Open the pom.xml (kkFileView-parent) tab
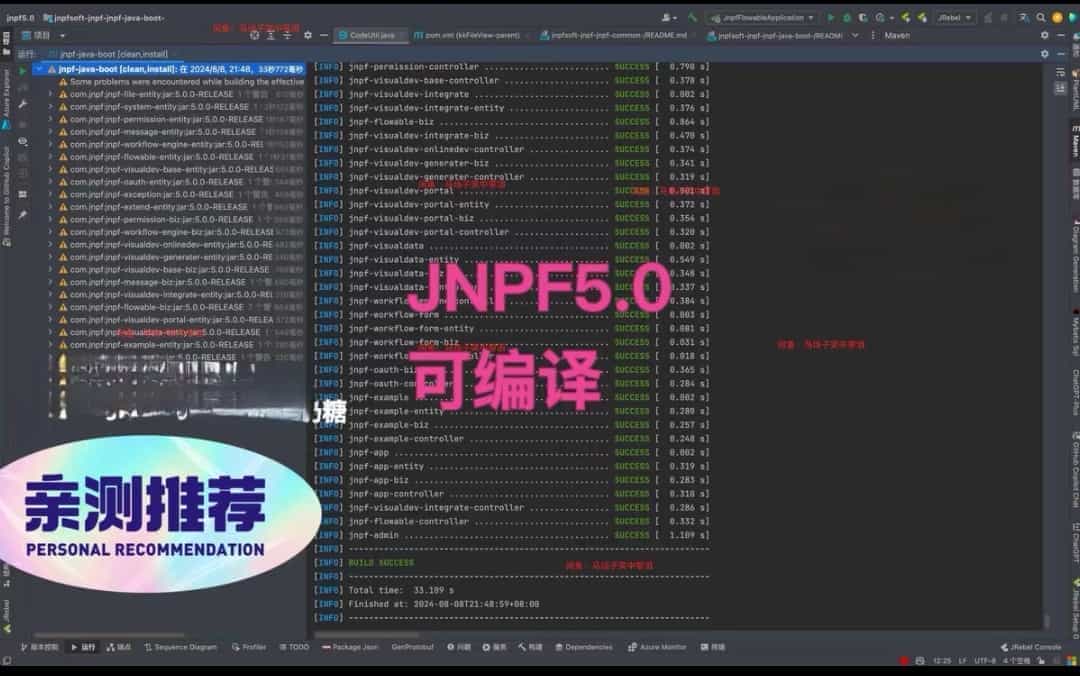The height and width of the screenshot is (676, 1080). point(467,35)
